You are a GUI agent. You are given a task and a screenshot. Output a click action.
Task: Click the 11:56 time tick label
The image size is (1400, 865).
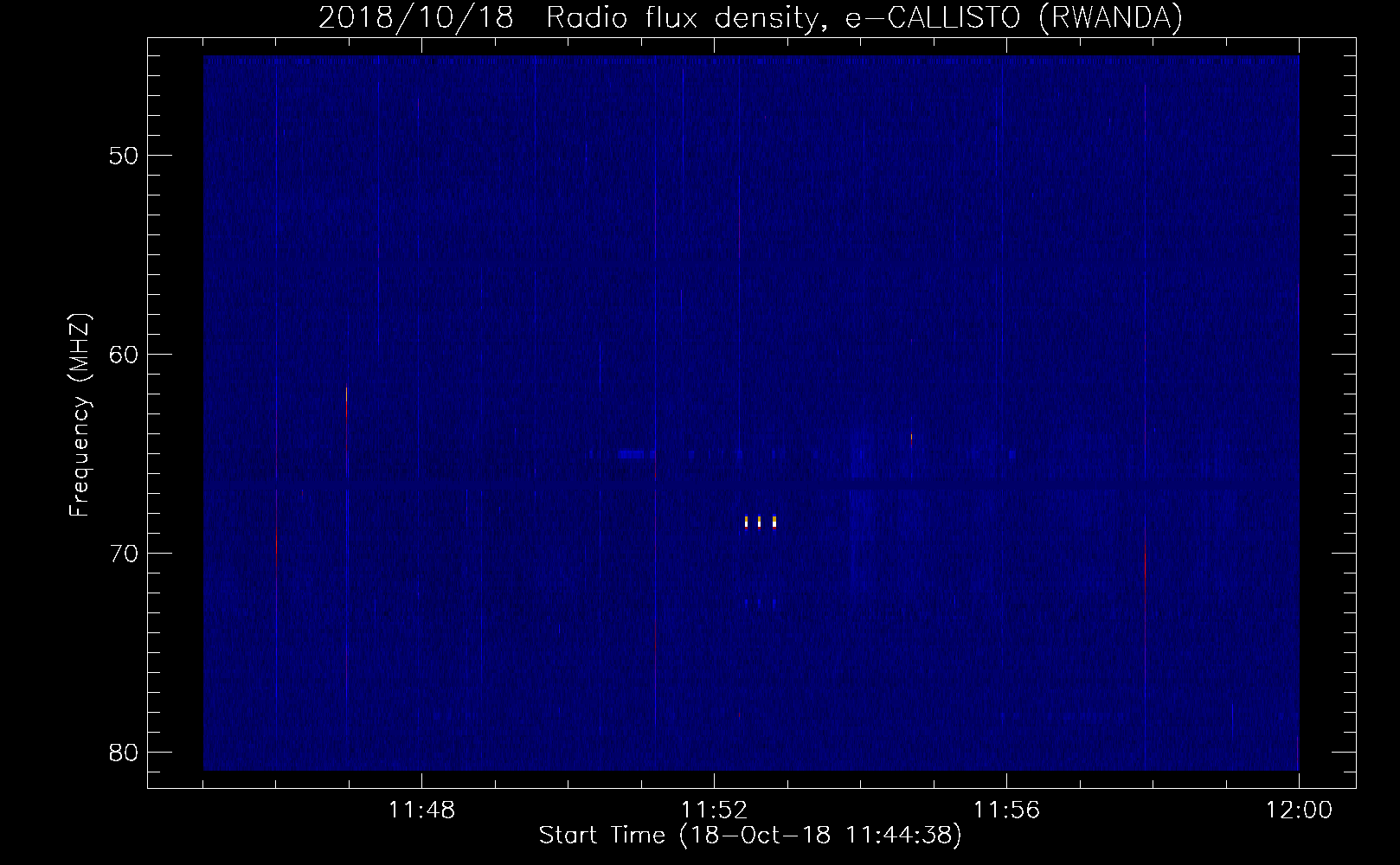[1006, 811]
